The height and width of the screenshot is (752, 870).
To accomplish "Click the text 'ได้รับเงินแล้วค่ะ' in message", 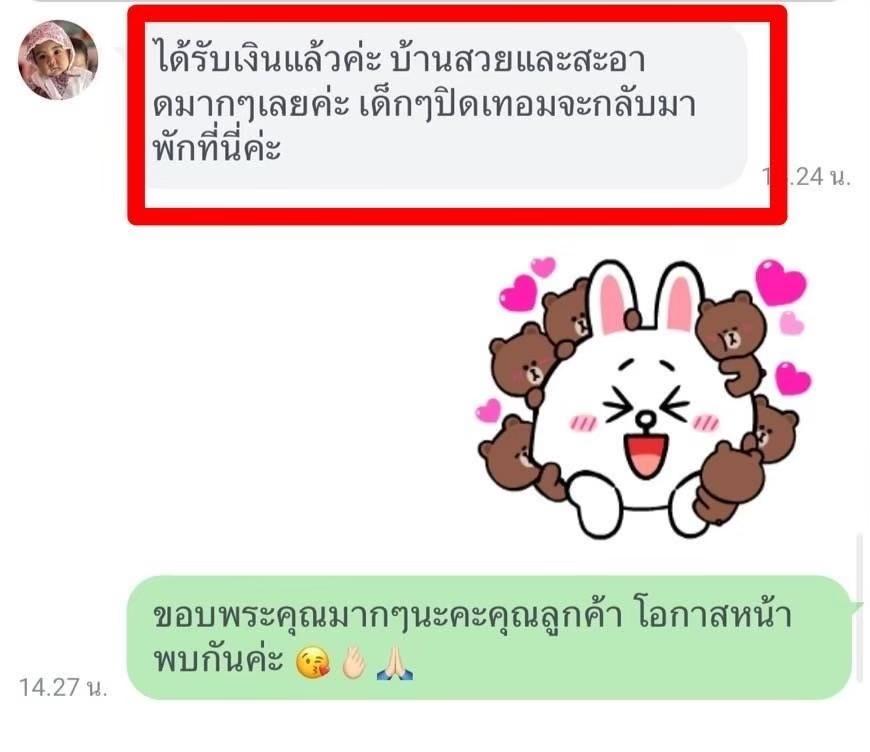I will [x=267, y=60].
